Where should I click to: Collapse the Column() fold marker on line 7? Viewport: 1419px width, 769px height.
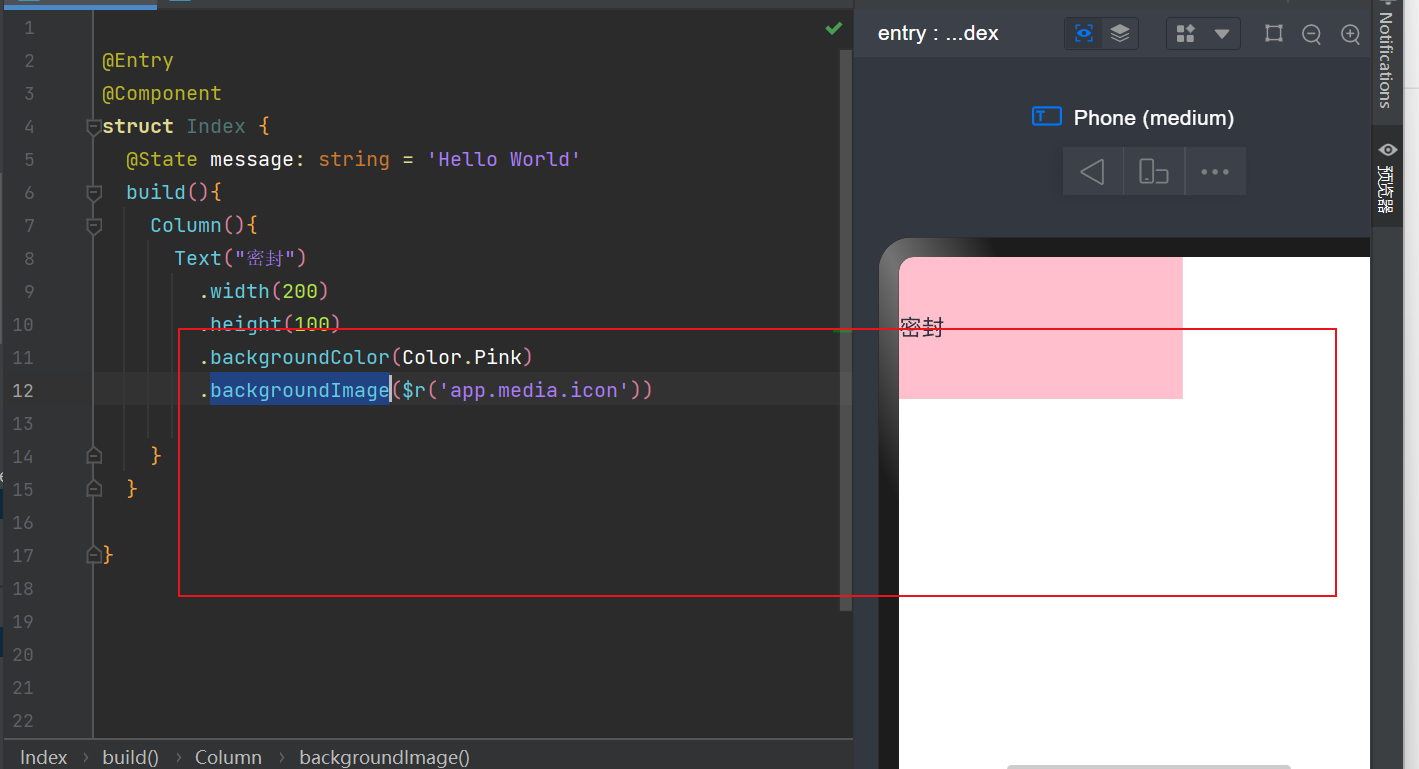(x=94, y=226)
